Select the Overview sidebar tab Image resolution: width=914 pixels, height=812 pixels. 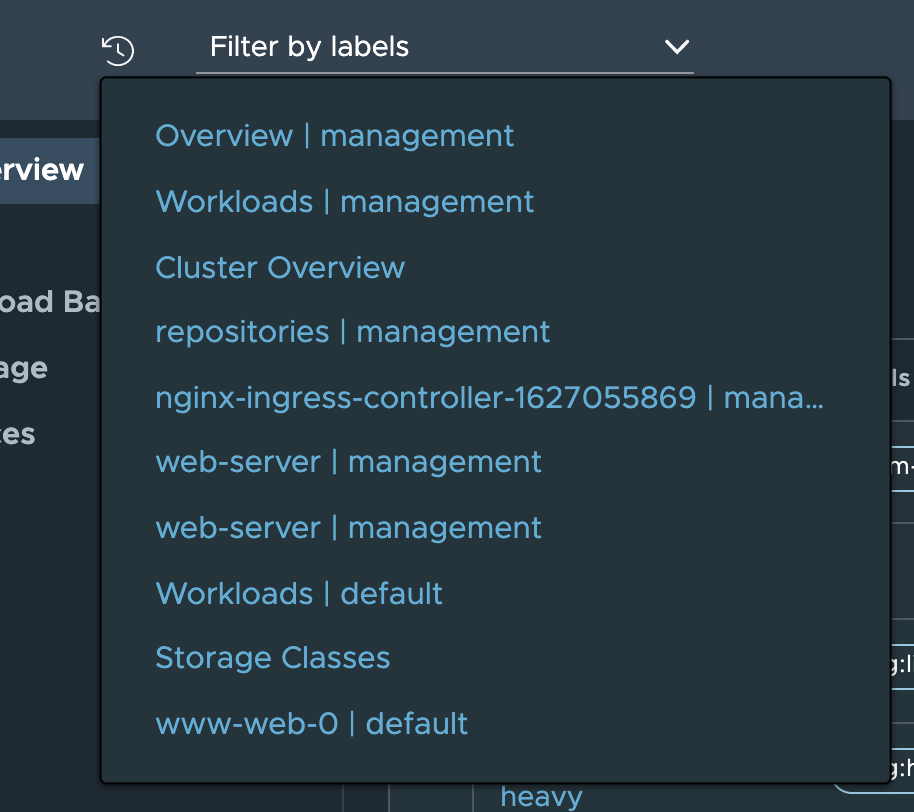point(45,170)
